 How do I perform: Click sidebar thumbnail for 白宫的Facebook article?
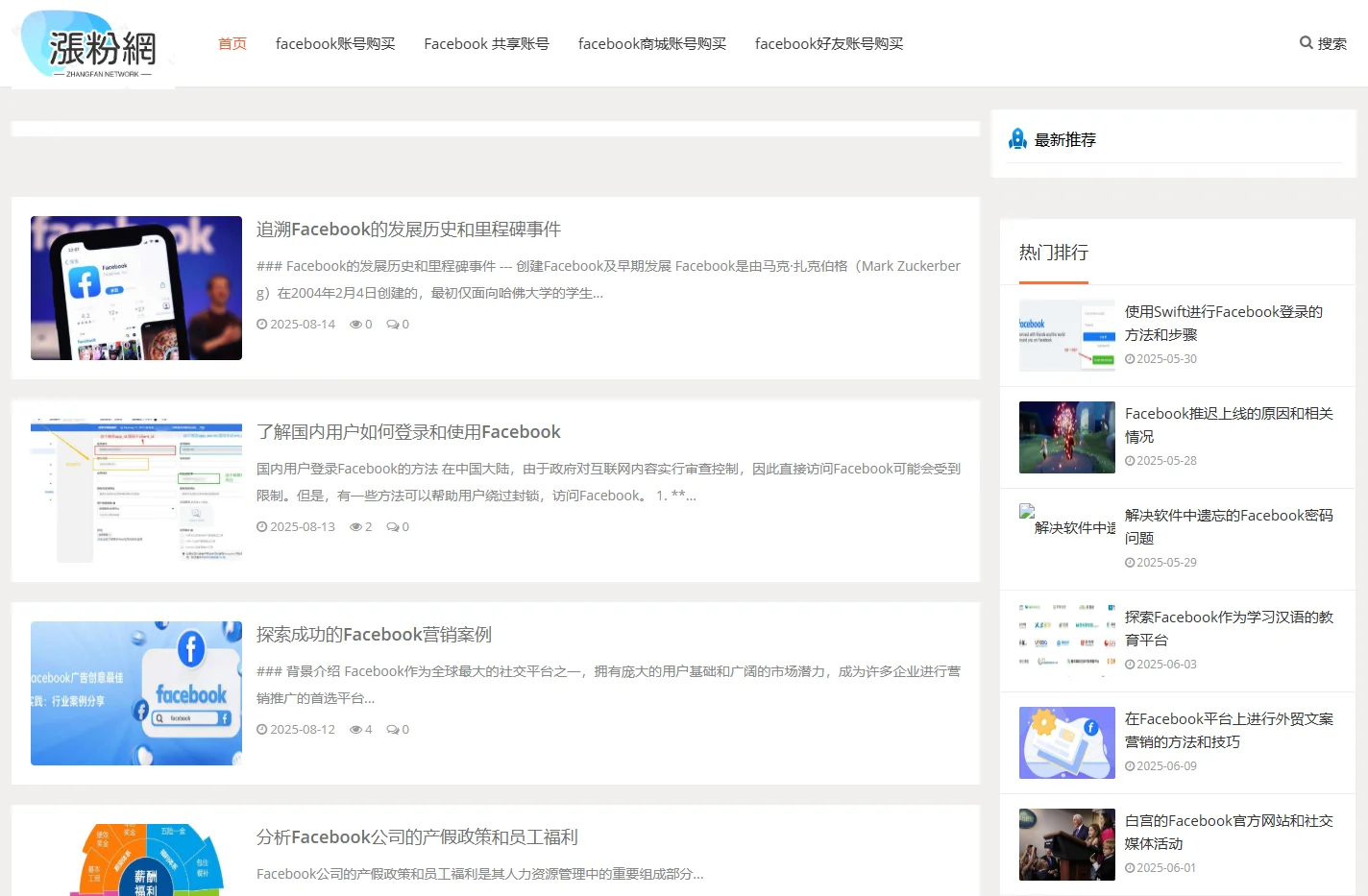coord(1067,845)
